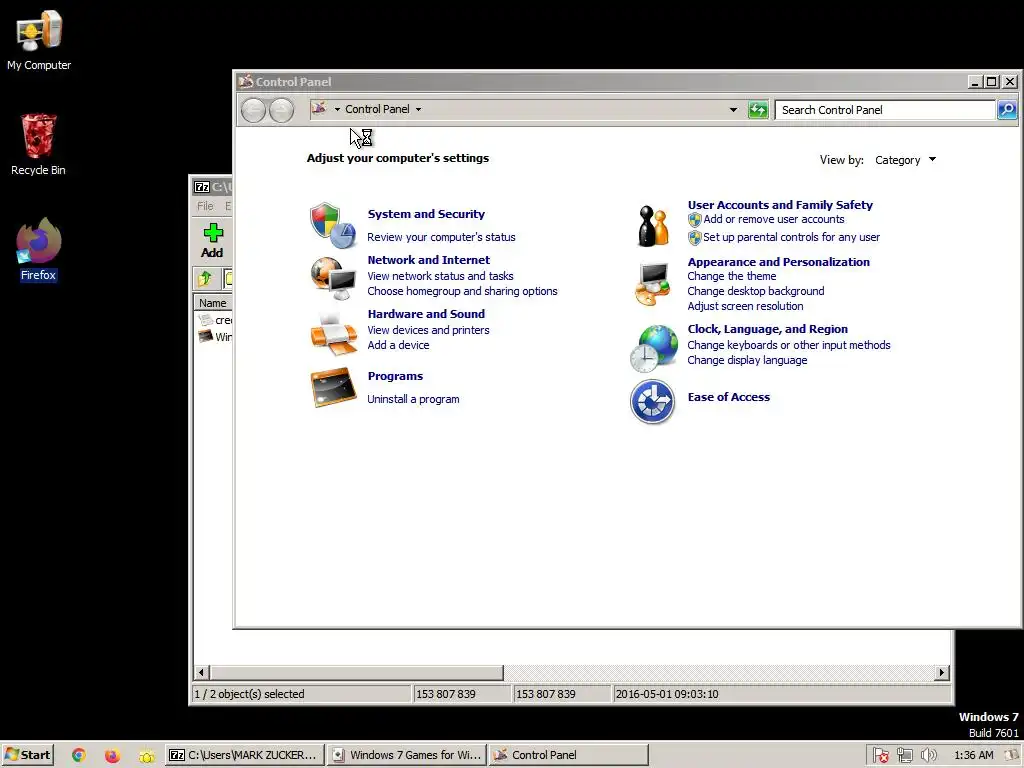This screenshot has height=768, width=1024.
Task: Open System and Security link
Action: 426,214
